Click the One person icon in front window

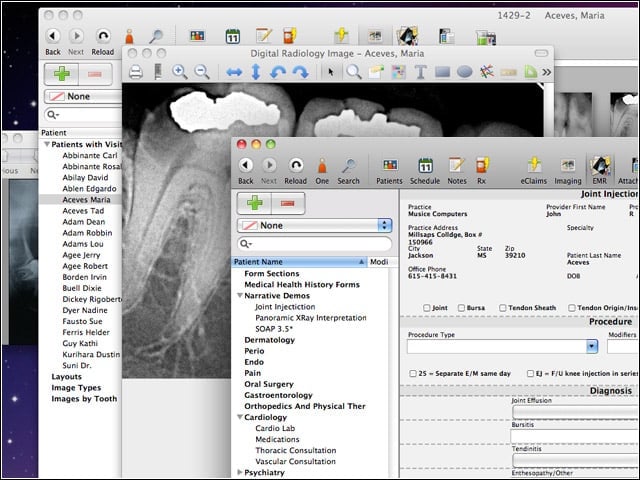tap(322, 166)
